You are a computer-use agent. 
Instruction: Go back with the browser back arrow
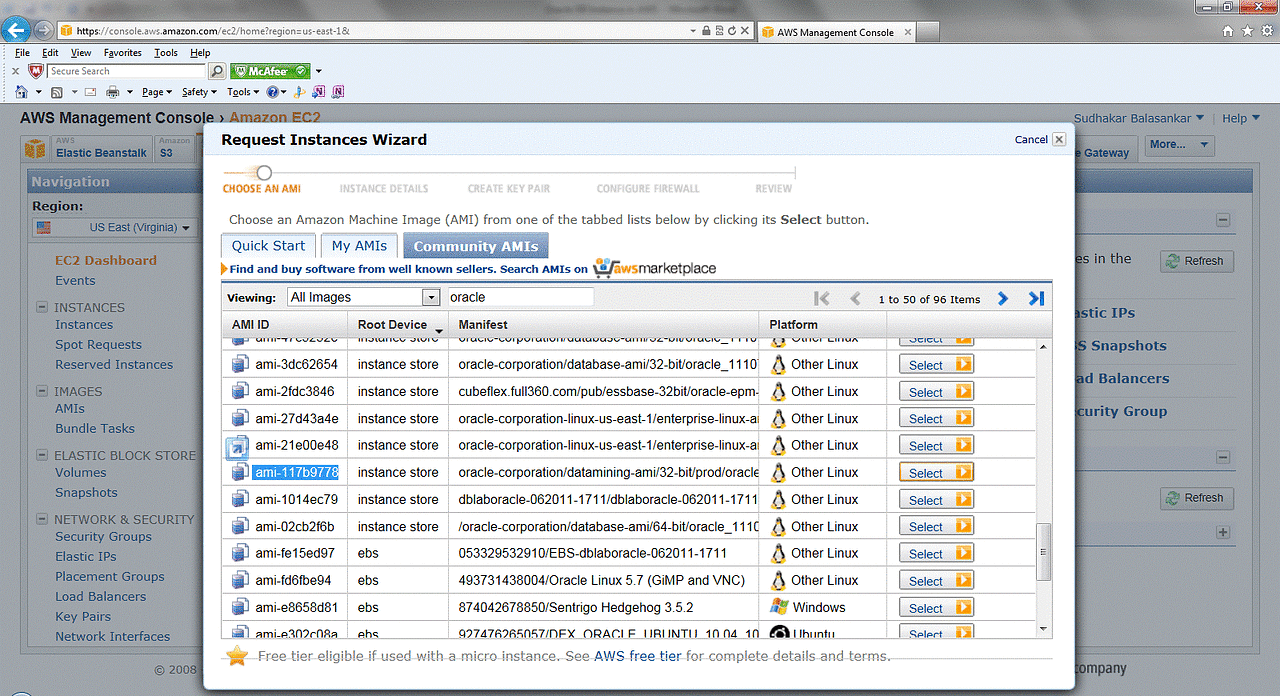[18, 30]
